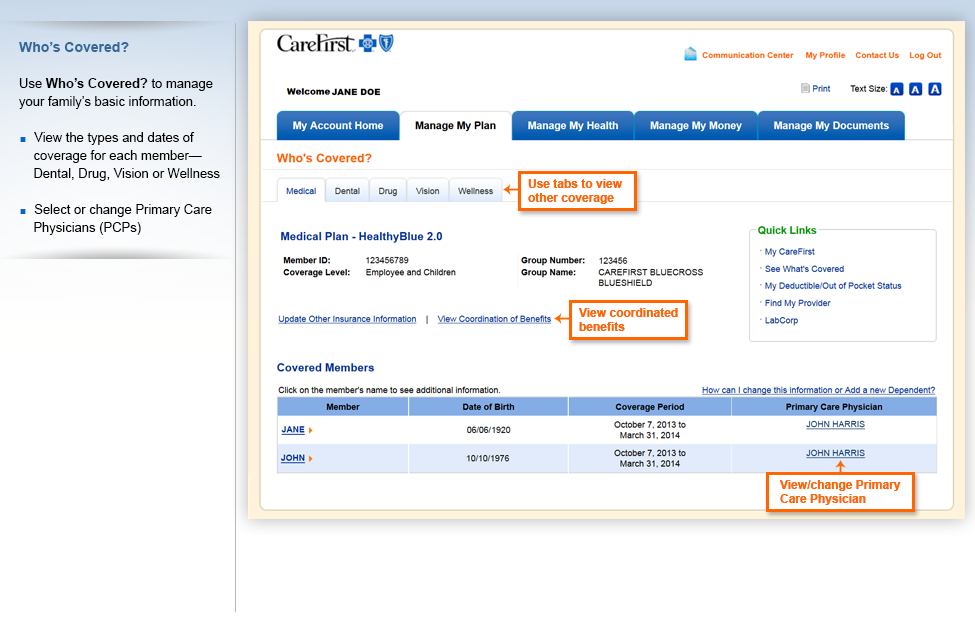Click the Date of Birth column header
This screenshot has height=626, width=975.
click(488, 407)
